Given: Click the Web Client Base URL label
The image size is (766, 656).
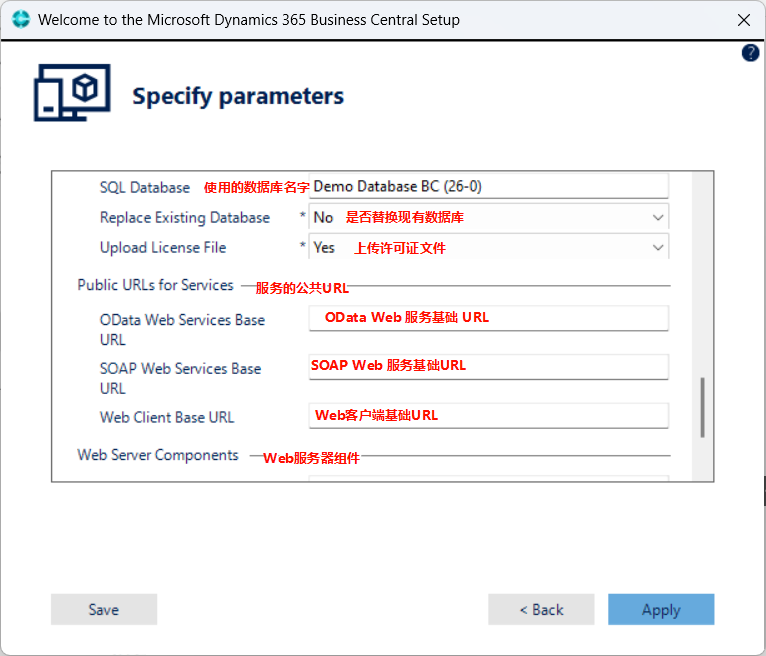Looking at the screenshot, I should coord(167,417).
